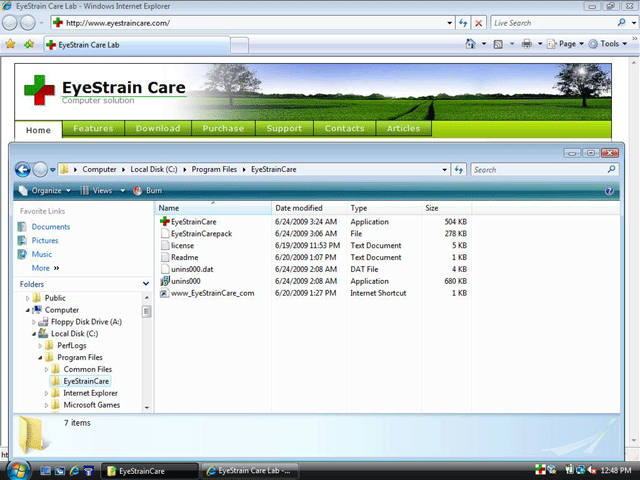Image resolution: width=640 pixels, height=480 pixels.
Task: Click the volume tray icon
Action: 592,470
